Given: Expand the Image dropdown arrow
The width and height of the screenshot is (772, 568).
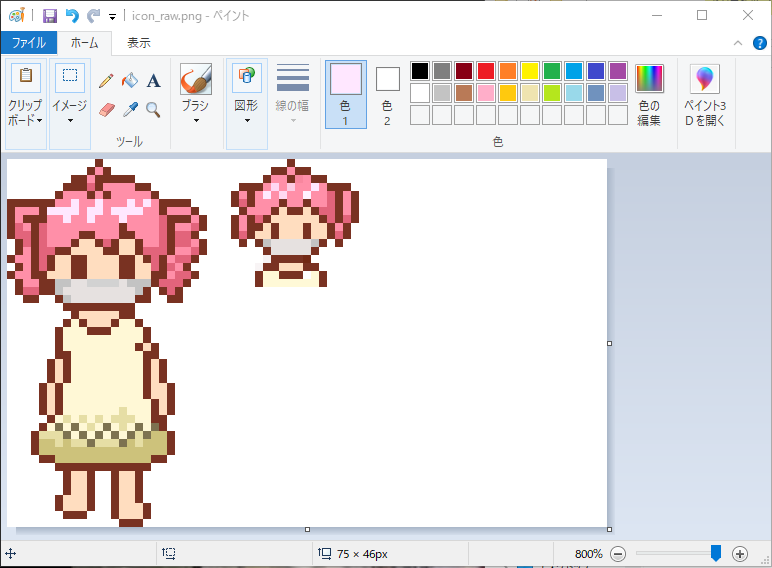Looking at the screenshot, I should coord(70,121).
